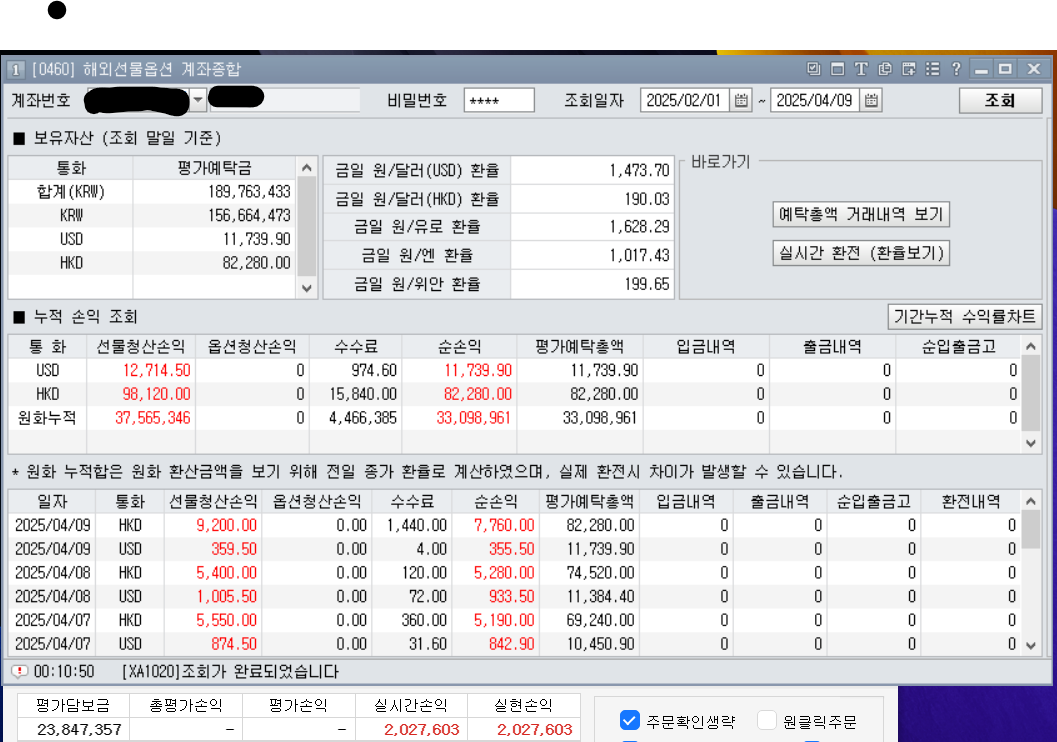The image size is (1057, 742).
Task: Select 원화누적 순손익 33,098,961 in red
Action: [x=473, y=418]
